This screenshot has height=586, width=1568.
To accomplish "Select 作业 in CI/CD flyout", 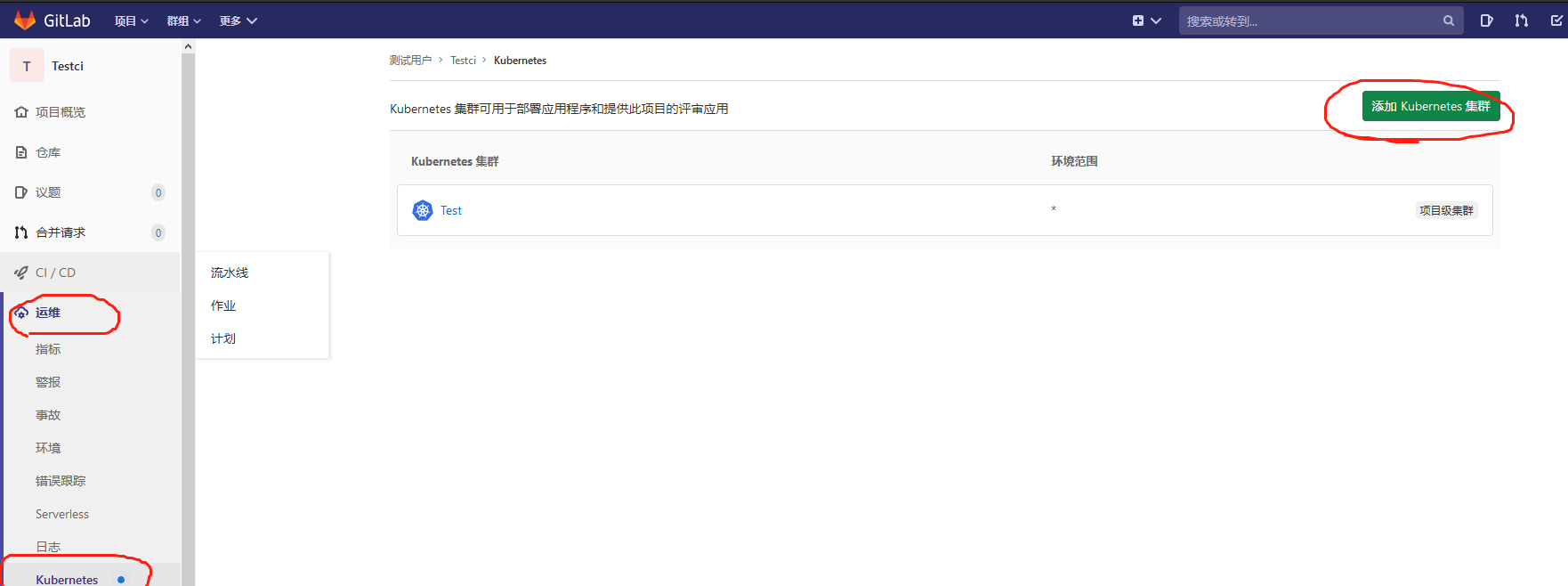I will click(223, 305).
